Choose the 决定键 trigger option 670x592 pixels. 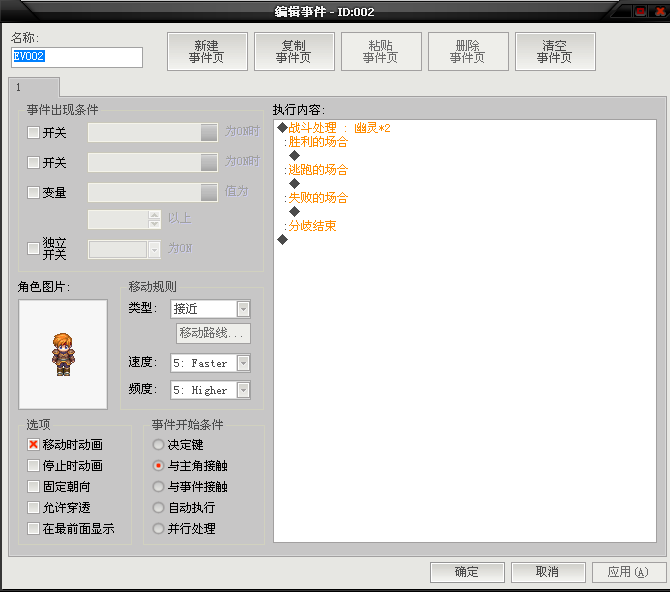click(158, 445)
